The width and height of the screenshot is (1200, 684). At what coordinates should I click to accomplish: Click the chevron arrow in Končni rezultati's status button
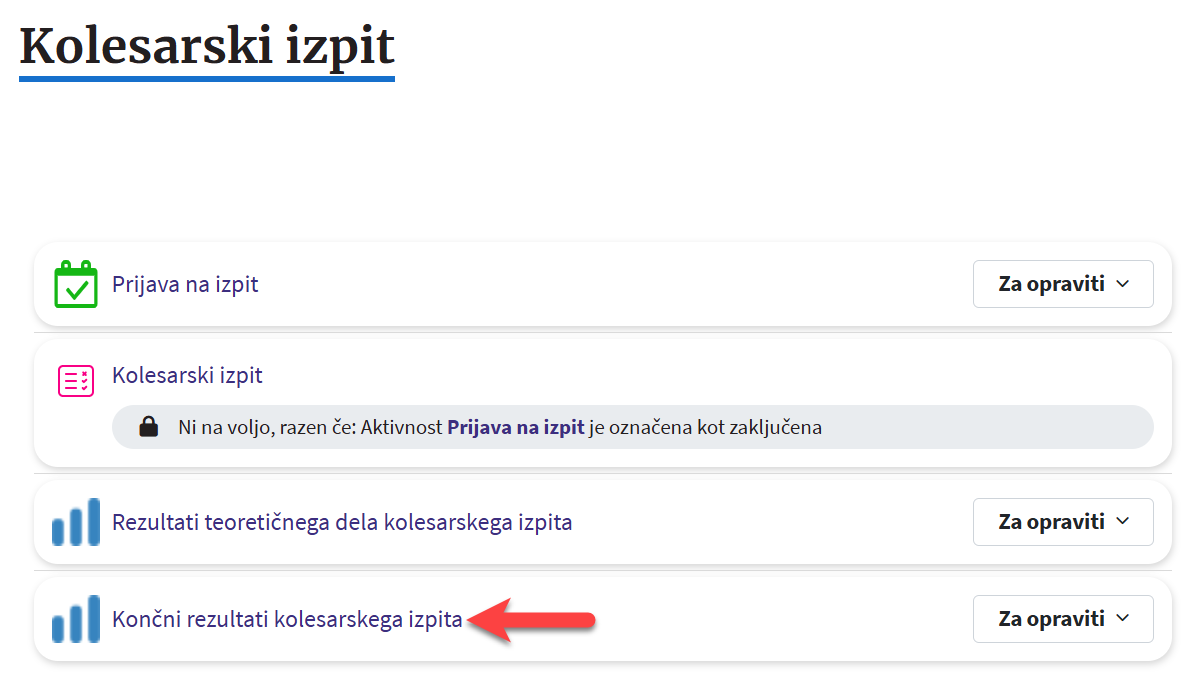pos(1122,619)
